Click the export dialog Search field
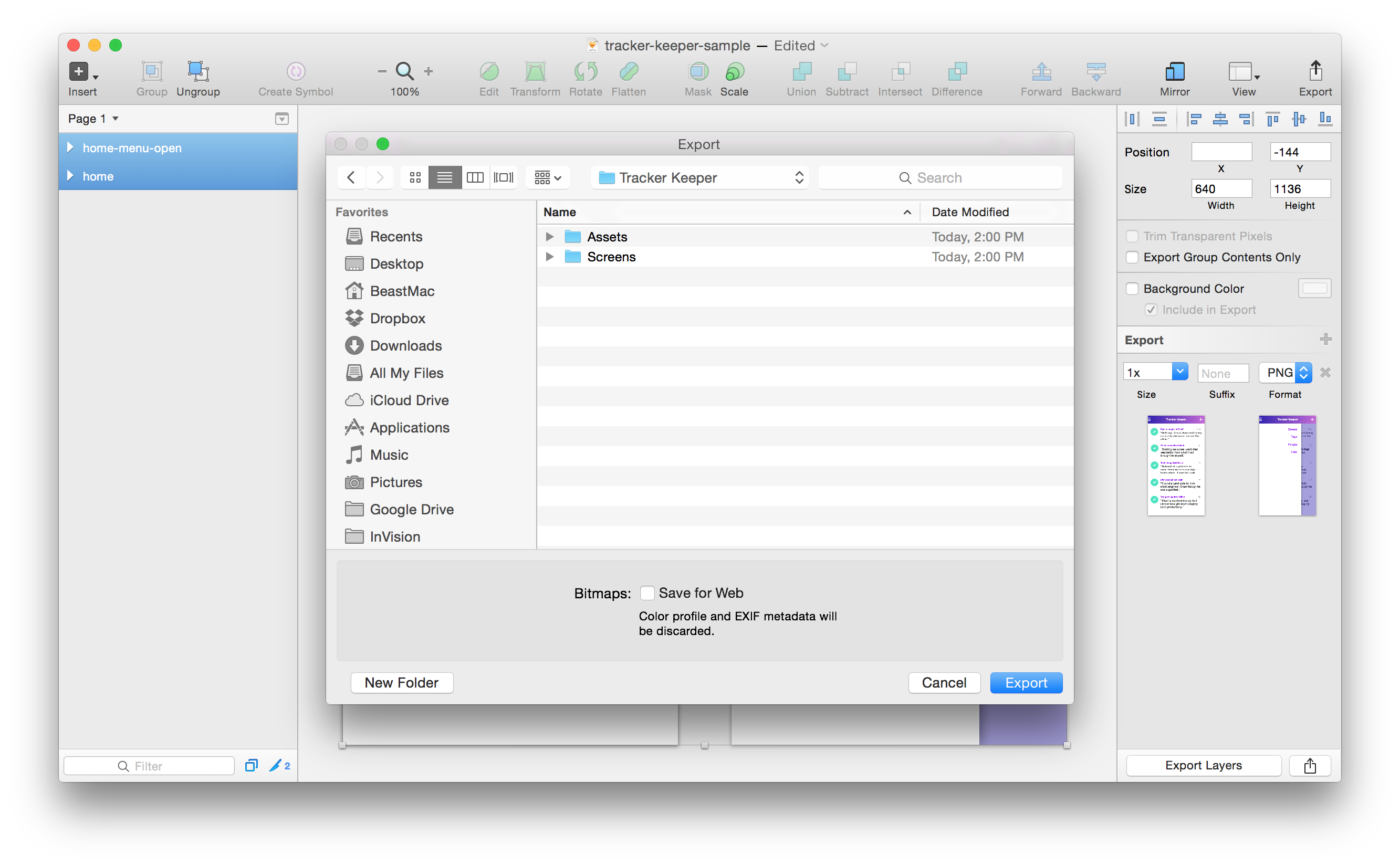The height and width of the screenshot is (866, 1400). (940, 177)
